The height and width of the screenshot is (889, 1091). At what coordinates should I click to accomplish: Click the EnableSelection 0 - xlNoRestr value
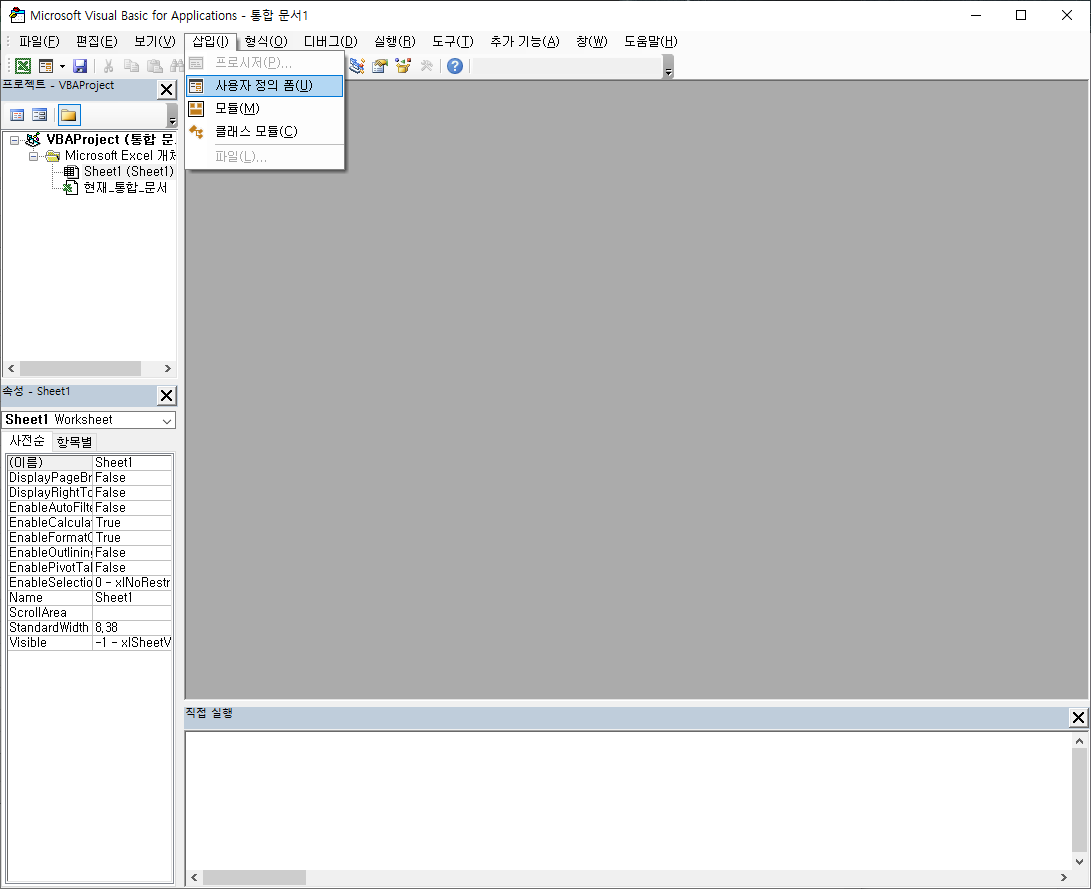pos(132,583)
